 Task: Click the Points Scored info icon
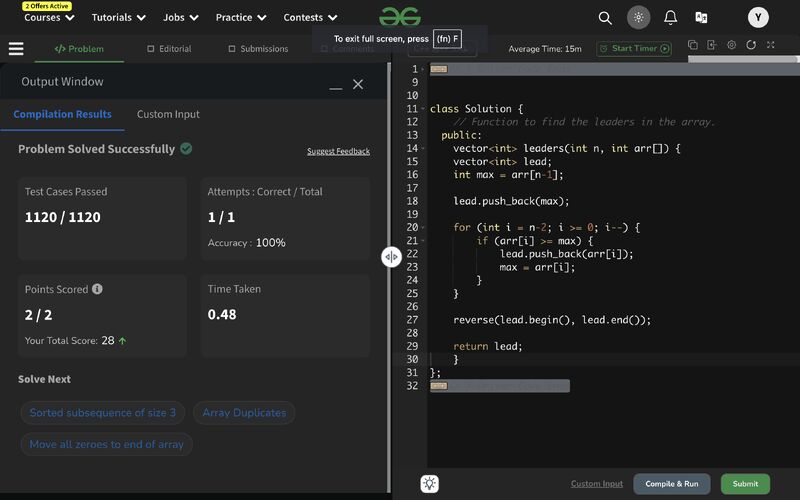97,289
